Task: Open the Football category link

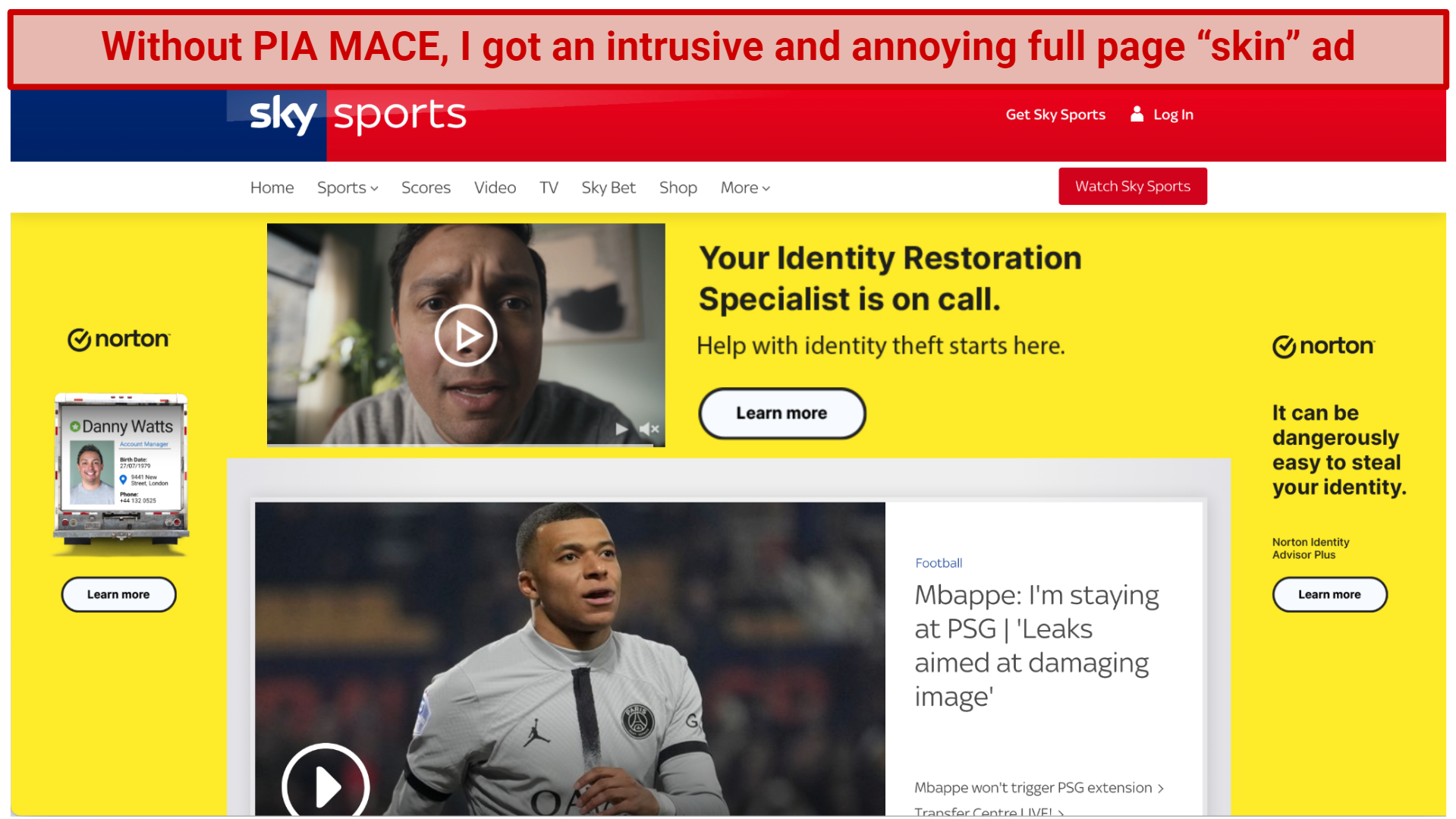Action: [x=938, y=562]
